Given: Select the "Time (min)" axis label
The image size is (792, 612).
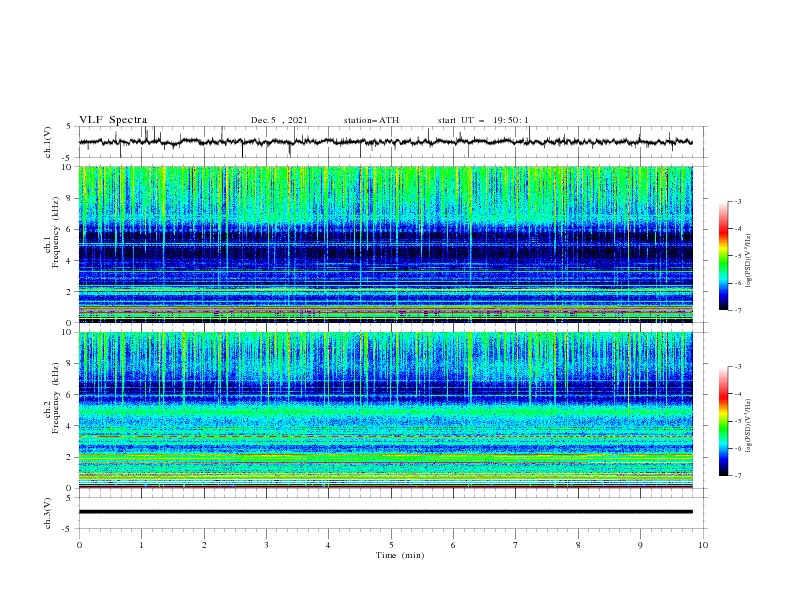Looking at the screenshot, I should tap(400, 555).
